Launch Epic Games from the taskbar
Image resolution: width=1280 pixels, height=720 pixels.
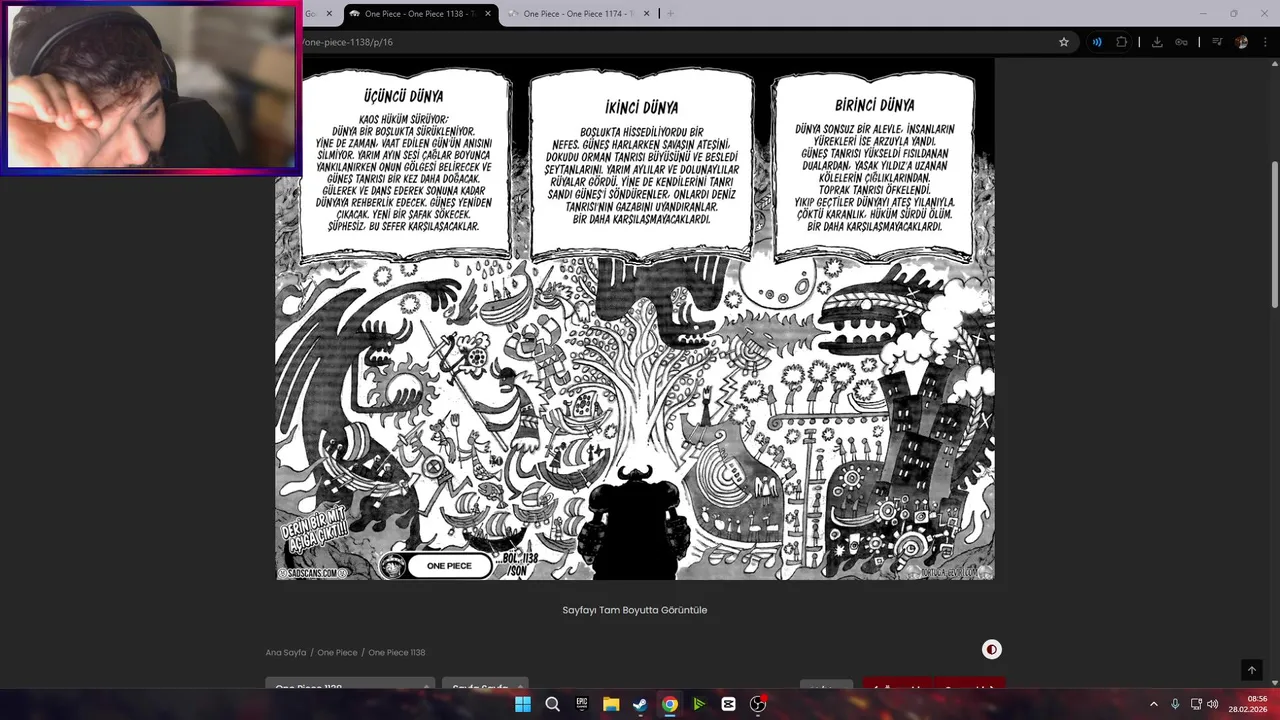[x=582, y=704]
